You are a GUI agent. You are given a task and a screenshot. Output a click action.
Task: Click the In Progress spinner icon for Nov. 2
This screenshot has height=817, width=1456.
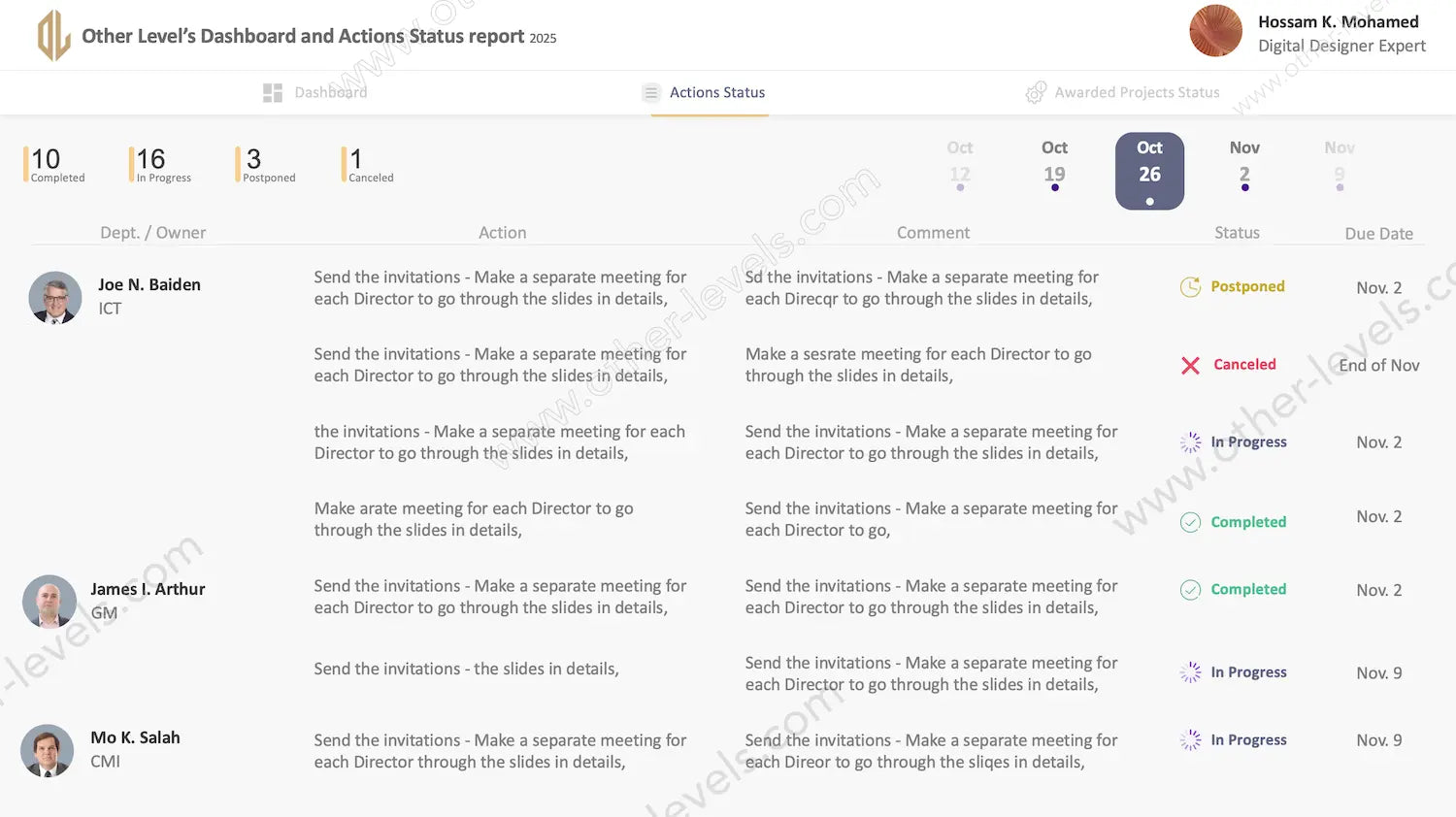[1190, 442]
